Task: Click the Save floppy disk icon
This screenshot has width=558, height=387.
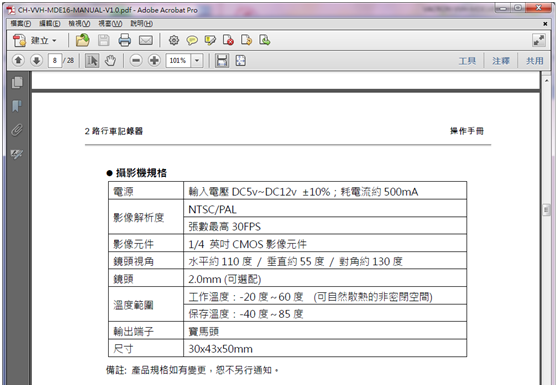Action: [104, 40]
